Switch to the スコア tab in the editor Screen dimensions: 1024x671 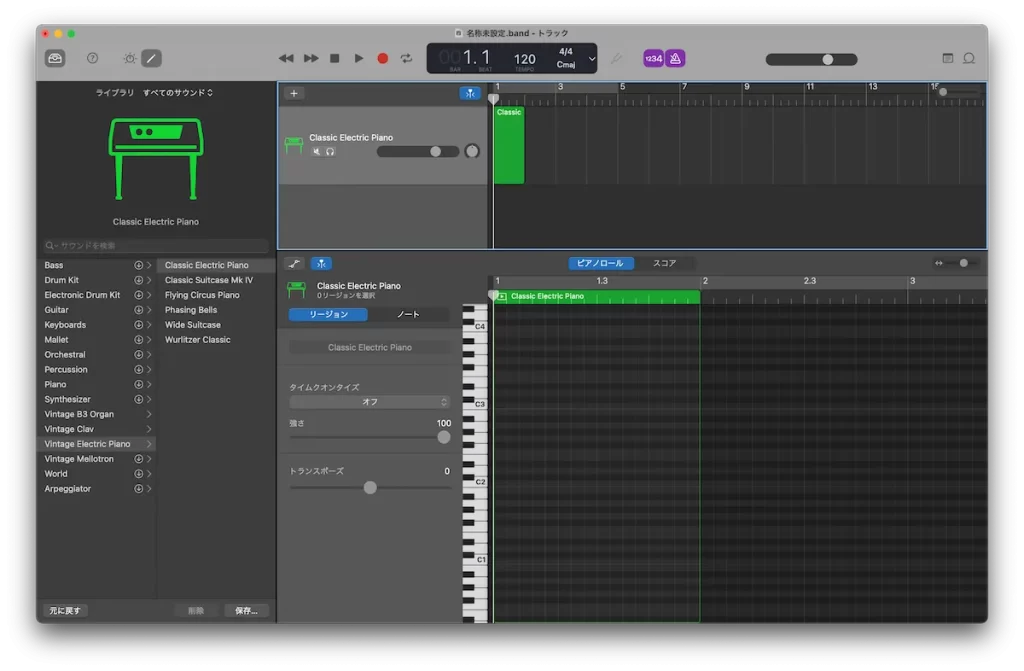click(x=665, y=263)
